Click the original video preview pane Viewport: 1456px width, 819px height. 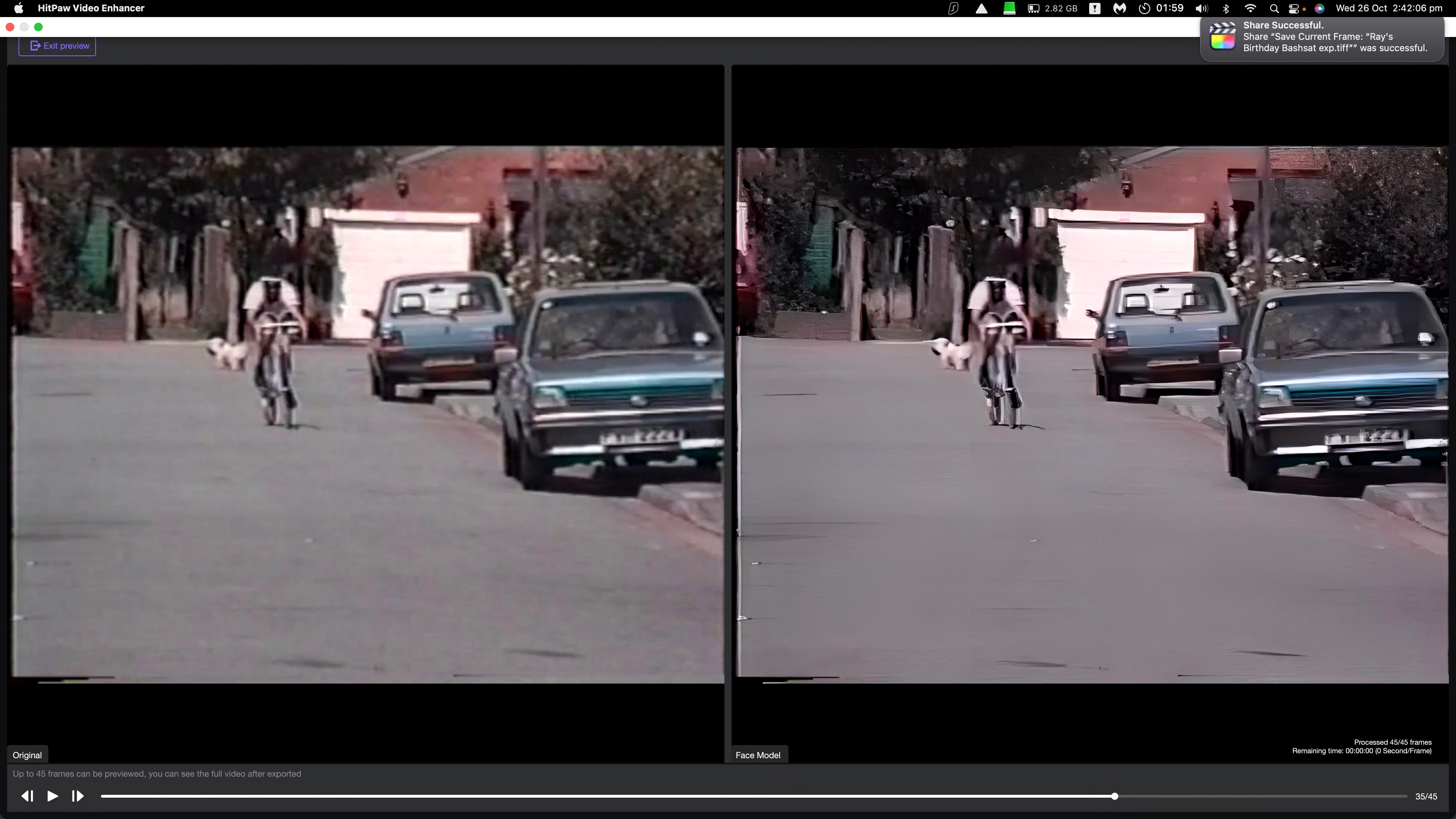(368, 414)
